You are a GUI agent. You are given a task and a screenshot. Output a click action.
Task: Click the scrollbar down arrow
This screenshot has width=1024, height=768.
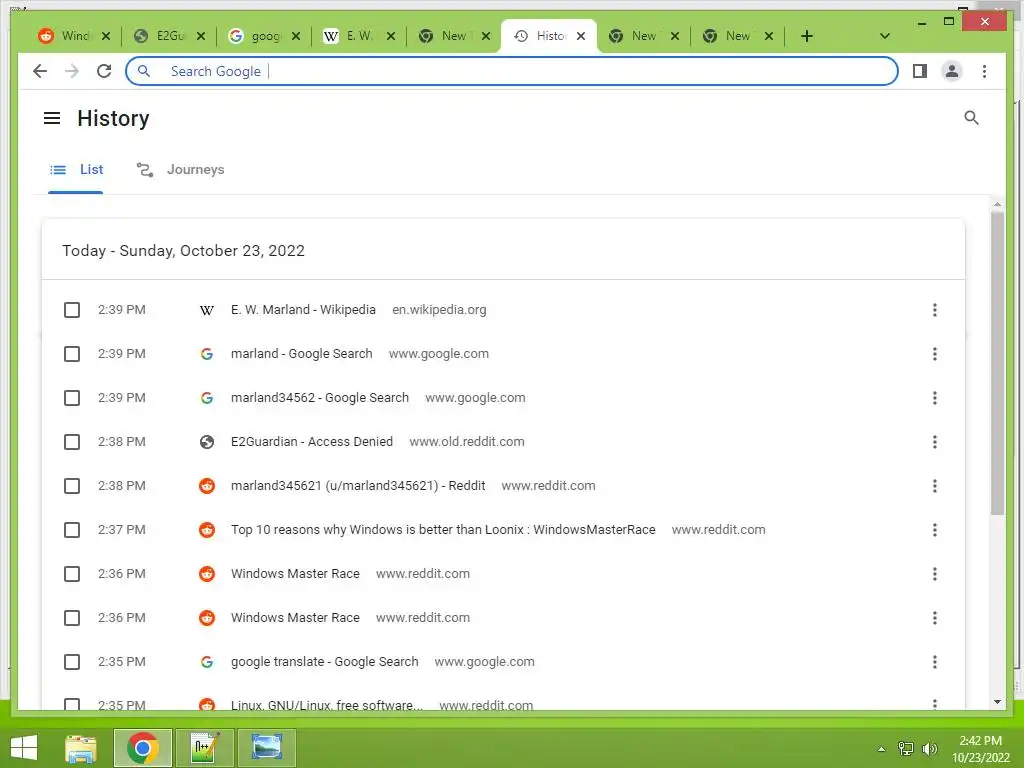pos(997,702)
